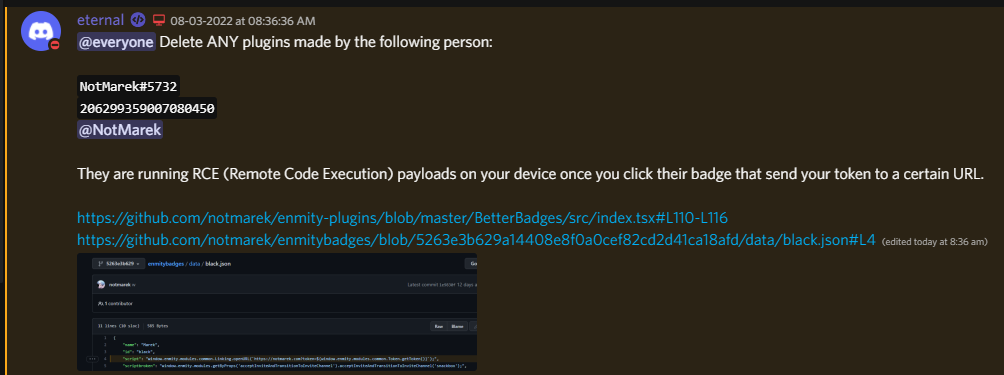Image resolution: width=1004 pixels, height=375 pixels.
Task: Click the @everyone mention
Action: (x=116, y=42)
